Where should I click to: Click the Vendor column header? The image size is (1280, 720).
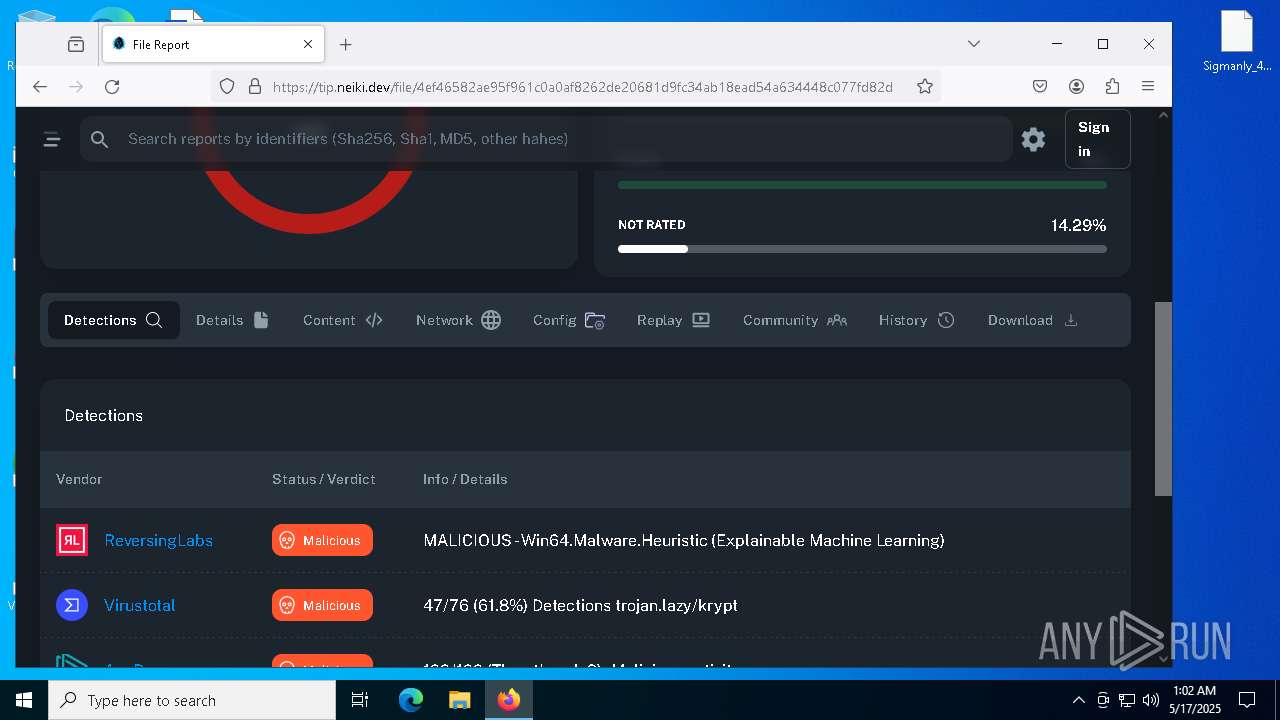pos(79,479)
